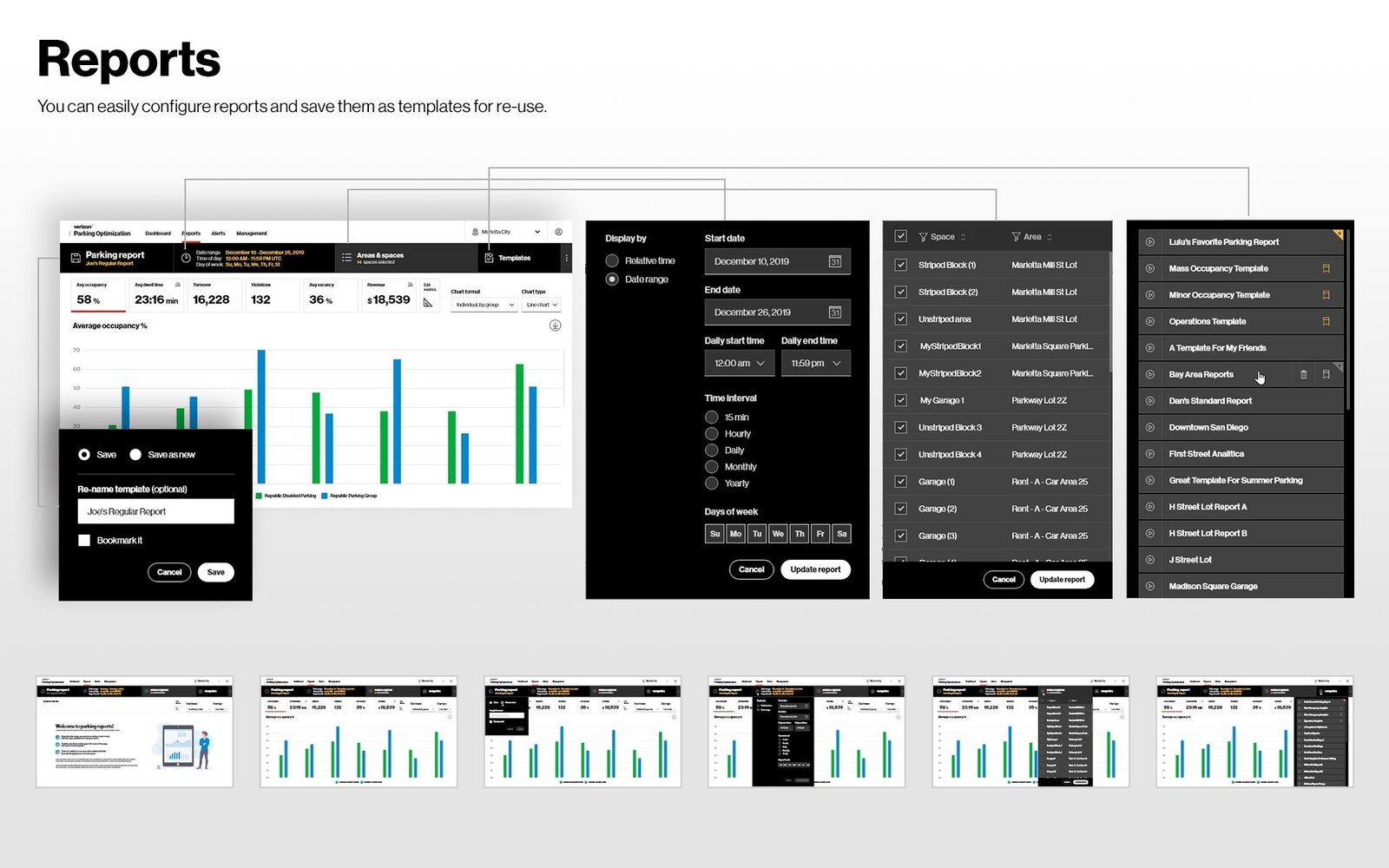Open the calendar icon for End date

pyautogui.click(x=834, y=312)
